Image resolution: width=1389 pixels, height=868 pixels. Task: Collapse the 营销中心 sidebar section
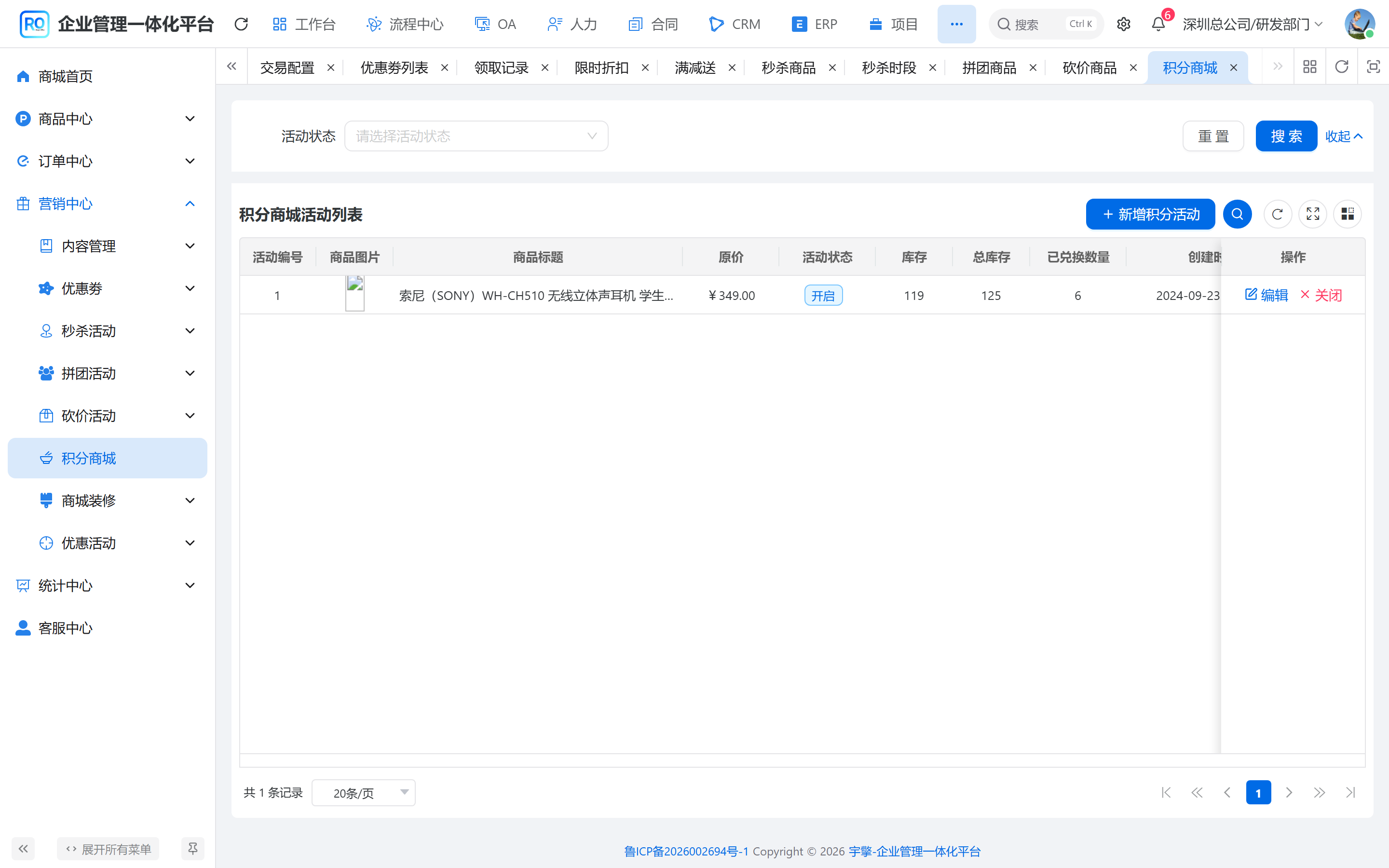click(x=108, y=204)
